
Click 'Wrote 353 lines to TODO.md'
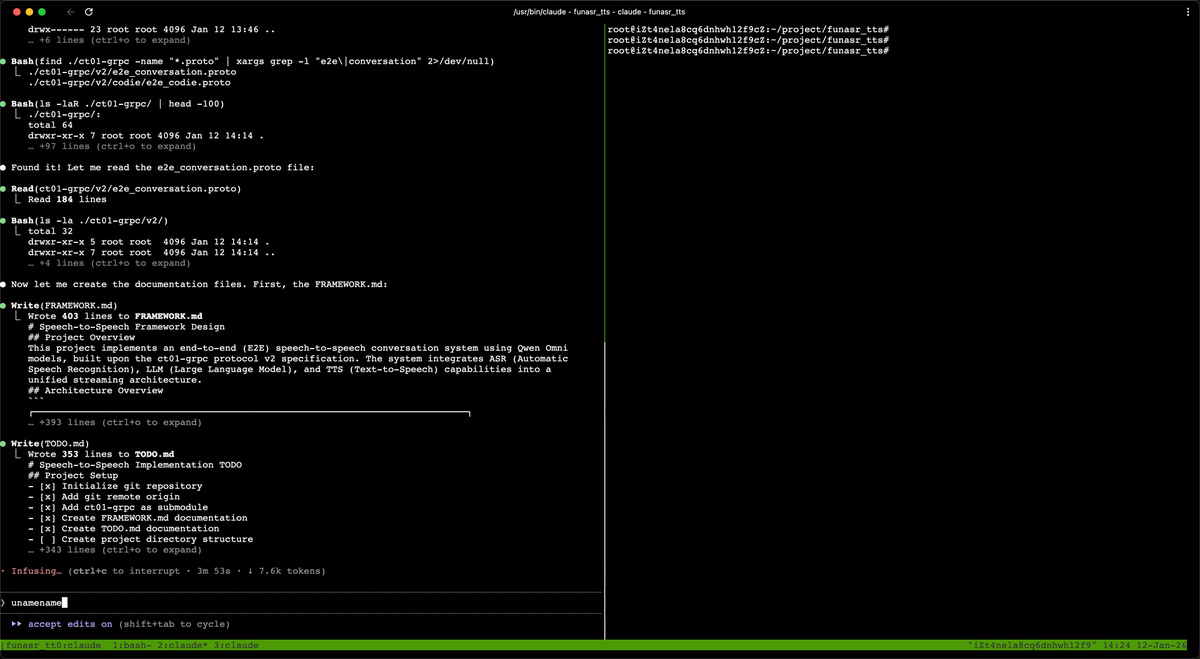click(x=101, y=454)
